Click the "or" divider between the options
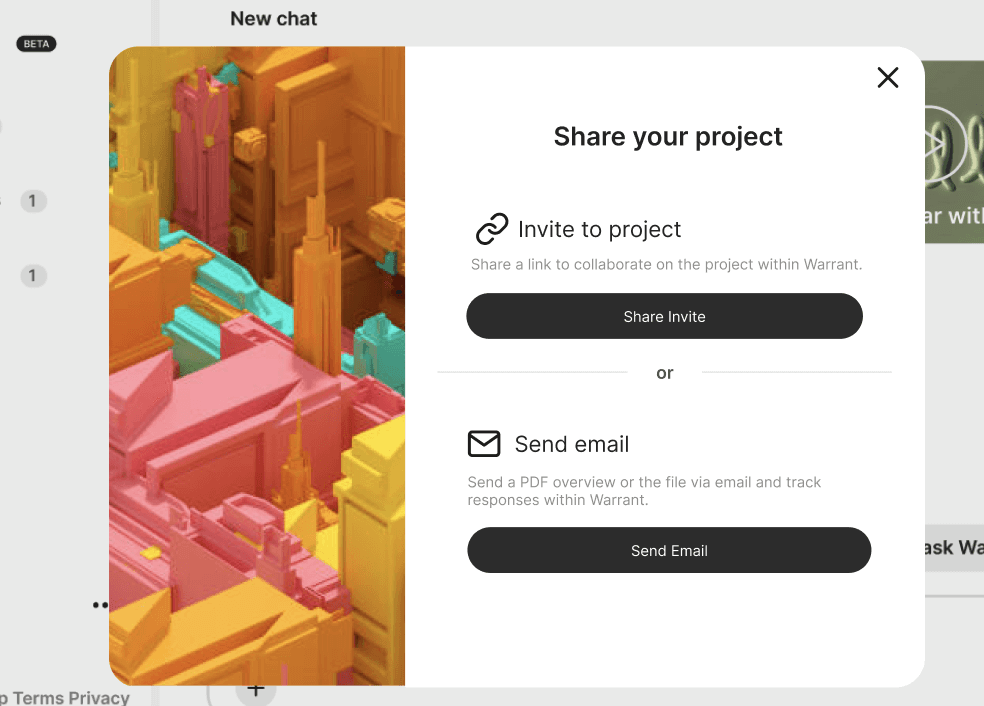The height and width of the screenshot is (706, 984). [x=665, y=373]
